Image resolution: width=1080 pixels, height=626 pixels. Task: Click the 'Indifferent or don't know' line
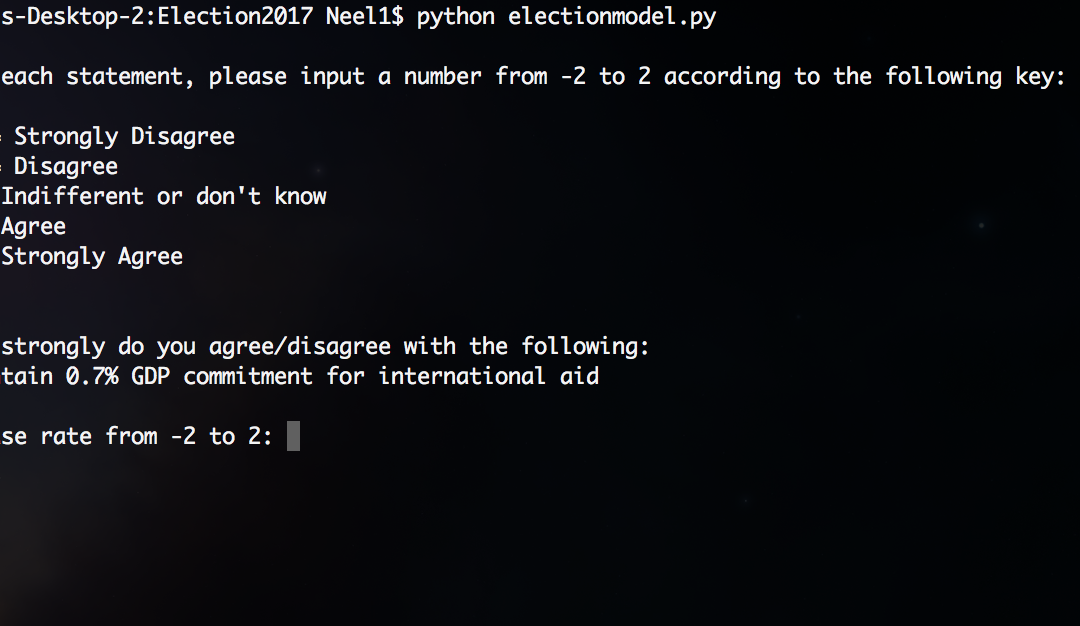coord(164,196)
